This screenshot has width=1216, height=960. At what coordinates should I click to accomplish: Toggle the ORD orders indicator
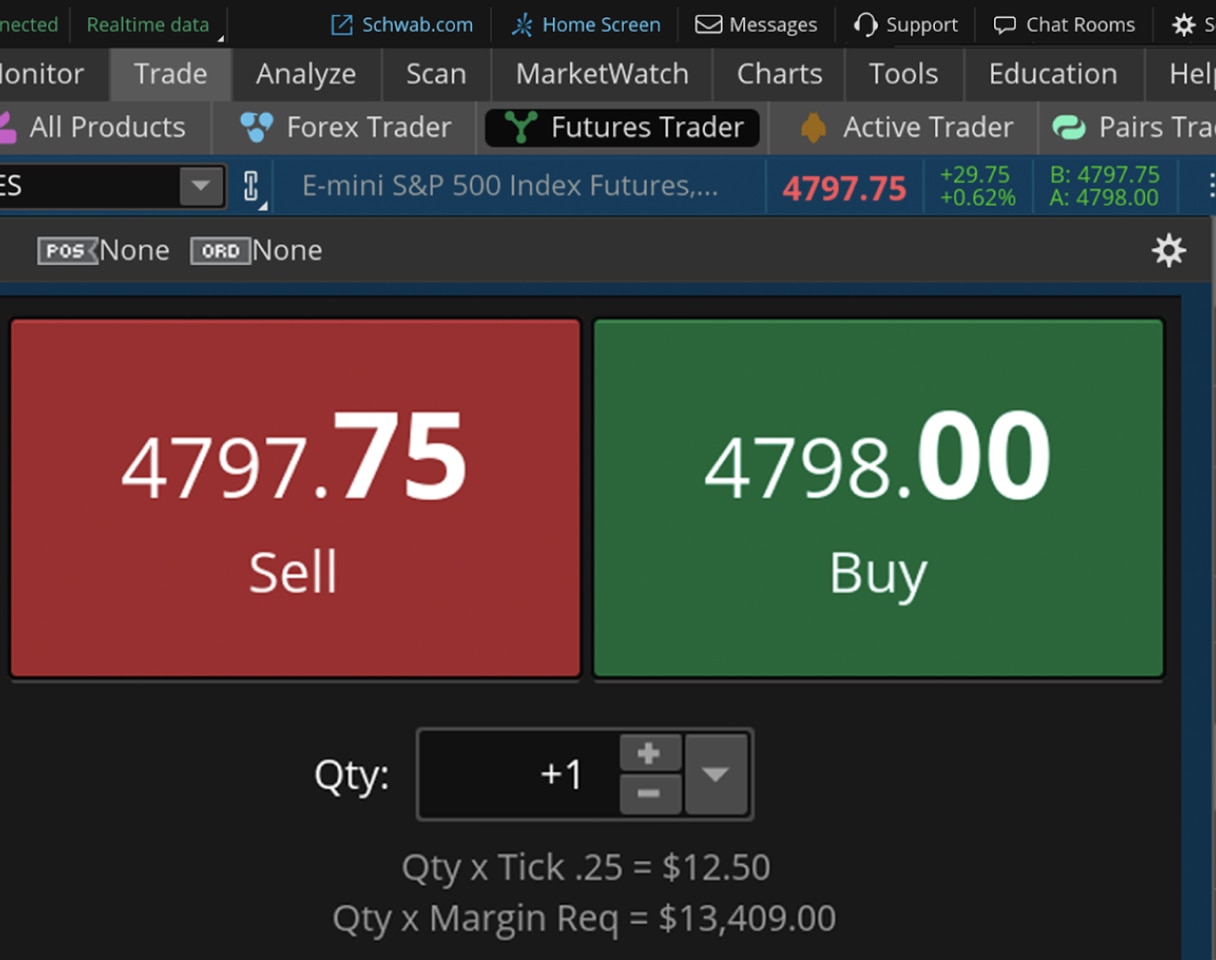point(220,250)
